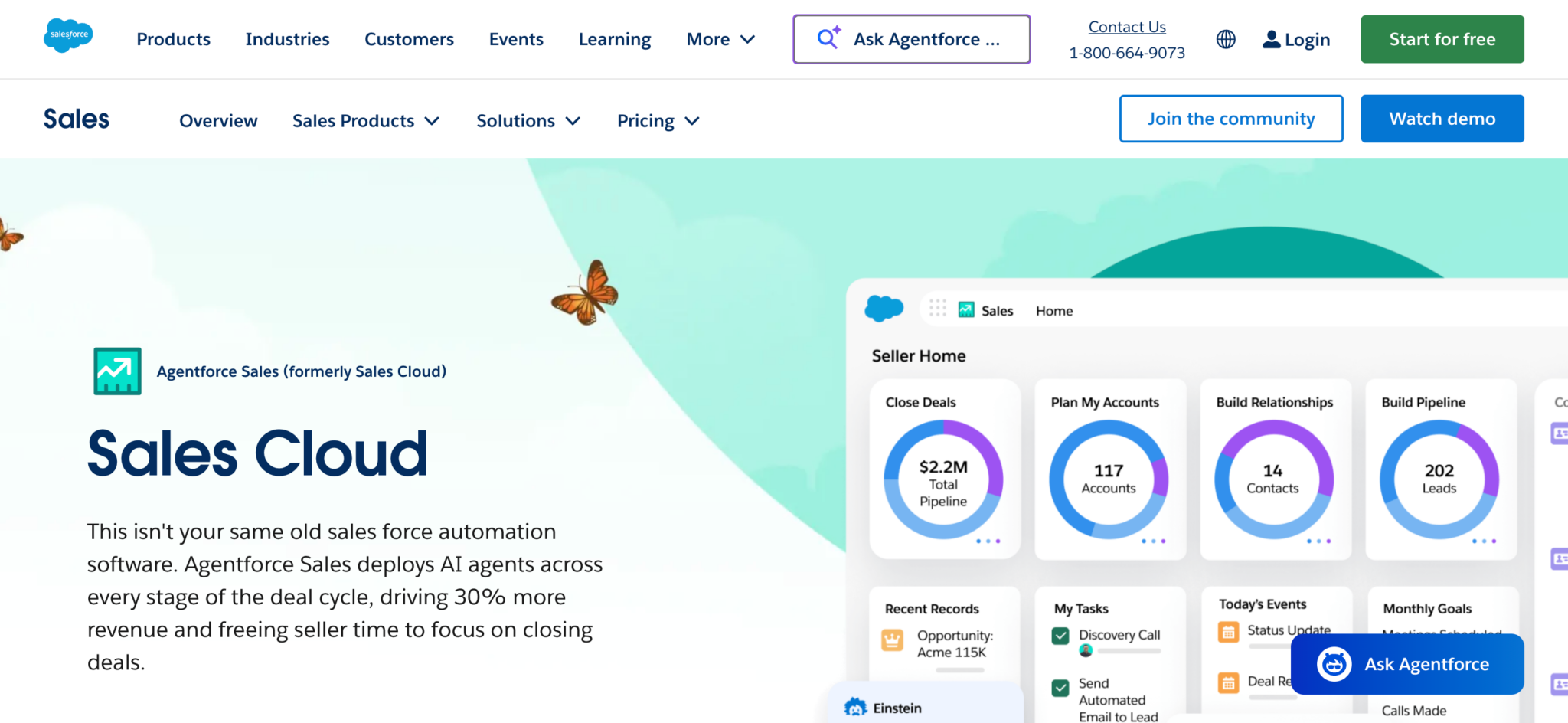Toggle Send Automated Email task checkbox
Viewport: 1568px width, 723px height.
click(1060, 688)
